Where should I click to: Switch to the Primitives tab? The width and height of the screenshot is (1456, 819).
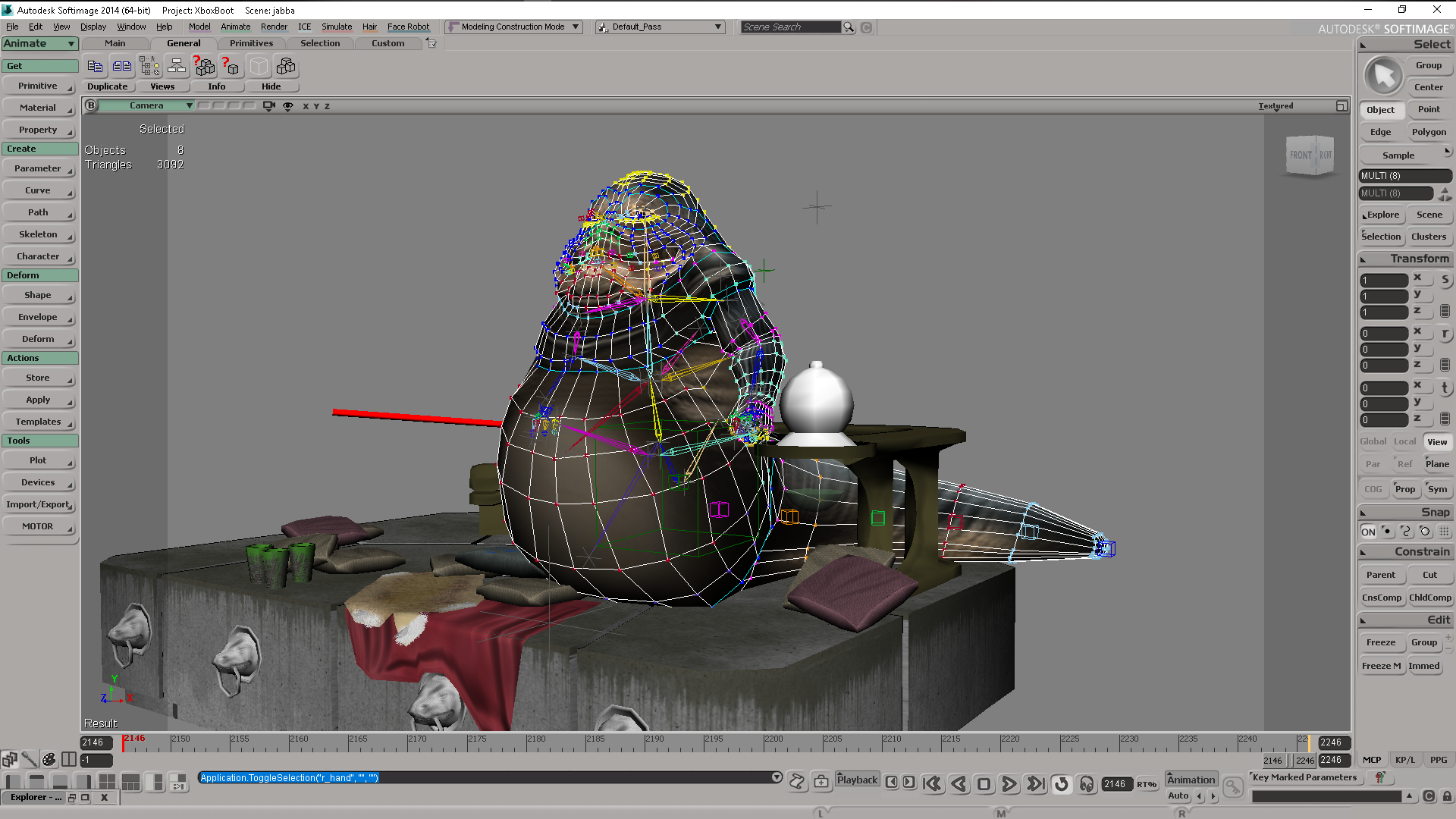[x=251, y=43]
